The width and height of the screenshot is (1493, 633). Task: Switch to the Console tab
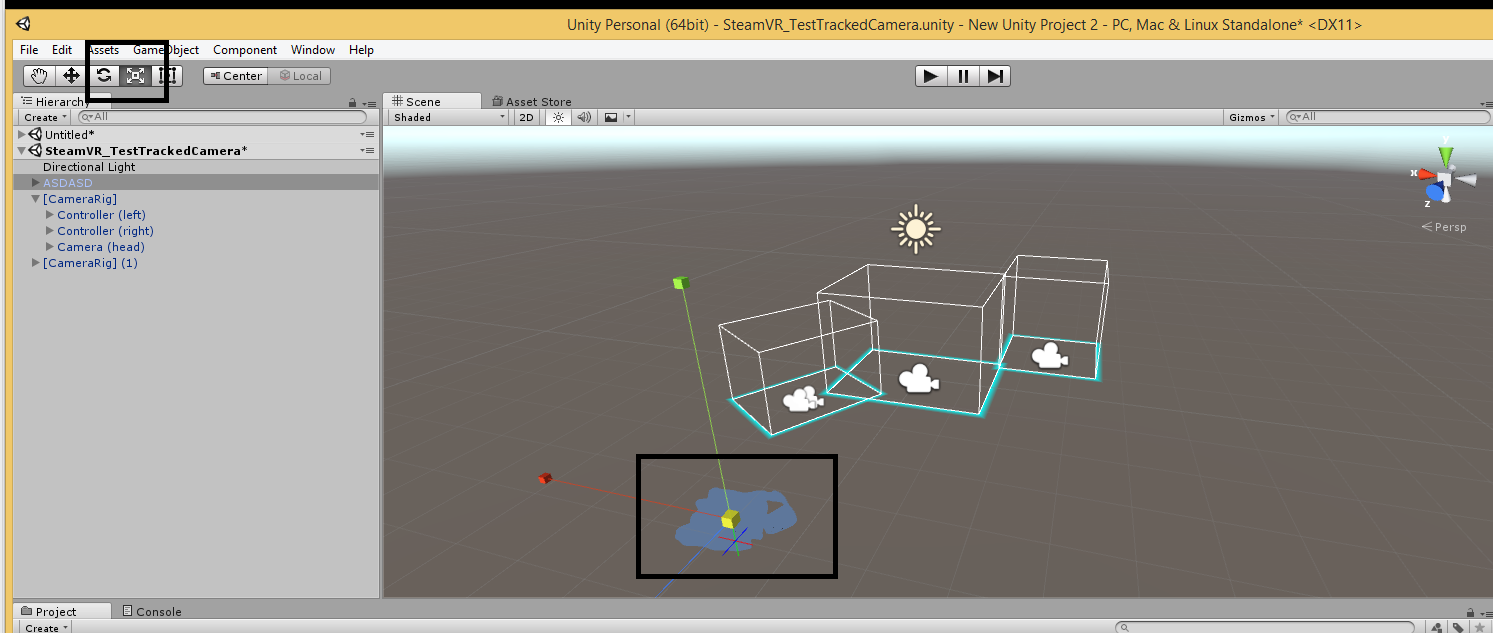[x=152, y=612]
